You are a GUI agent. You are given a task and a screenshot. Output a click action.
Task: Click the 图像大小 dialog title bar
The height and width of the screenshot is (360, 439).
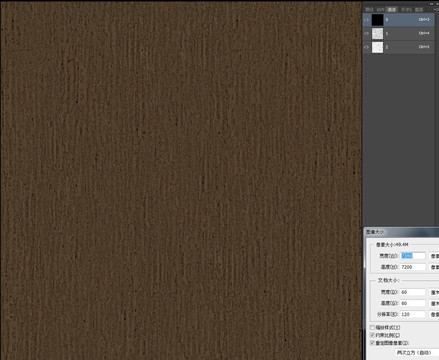401,232
